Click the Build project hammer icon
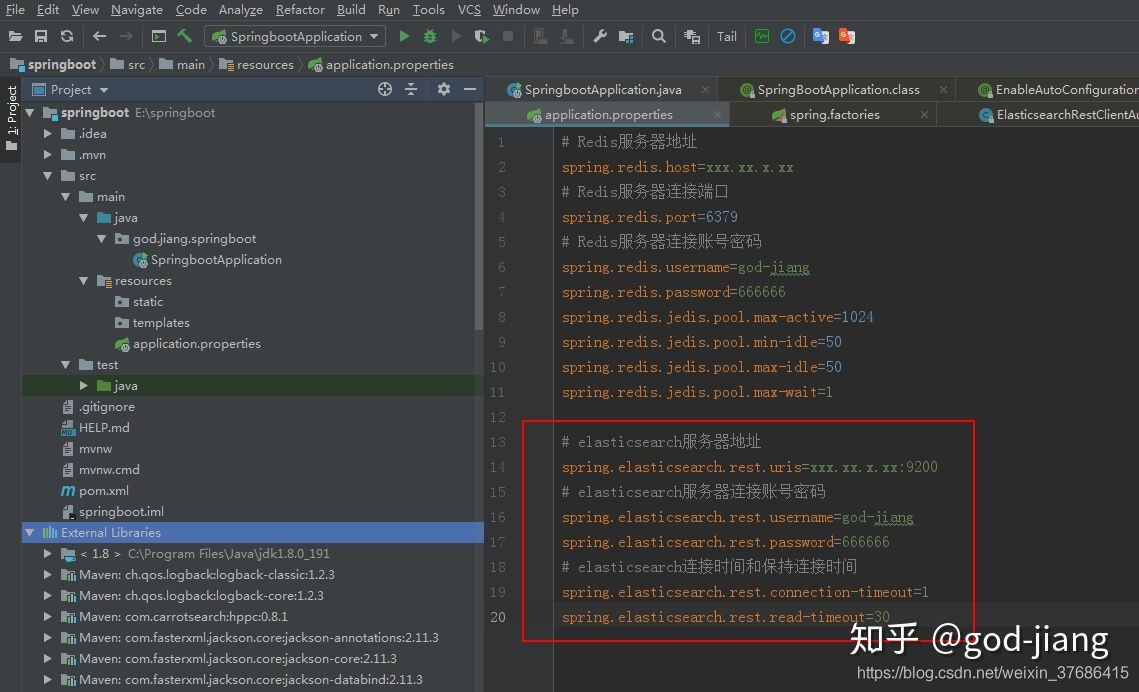This screenshot has height=692, width=1139. (185, 36)
